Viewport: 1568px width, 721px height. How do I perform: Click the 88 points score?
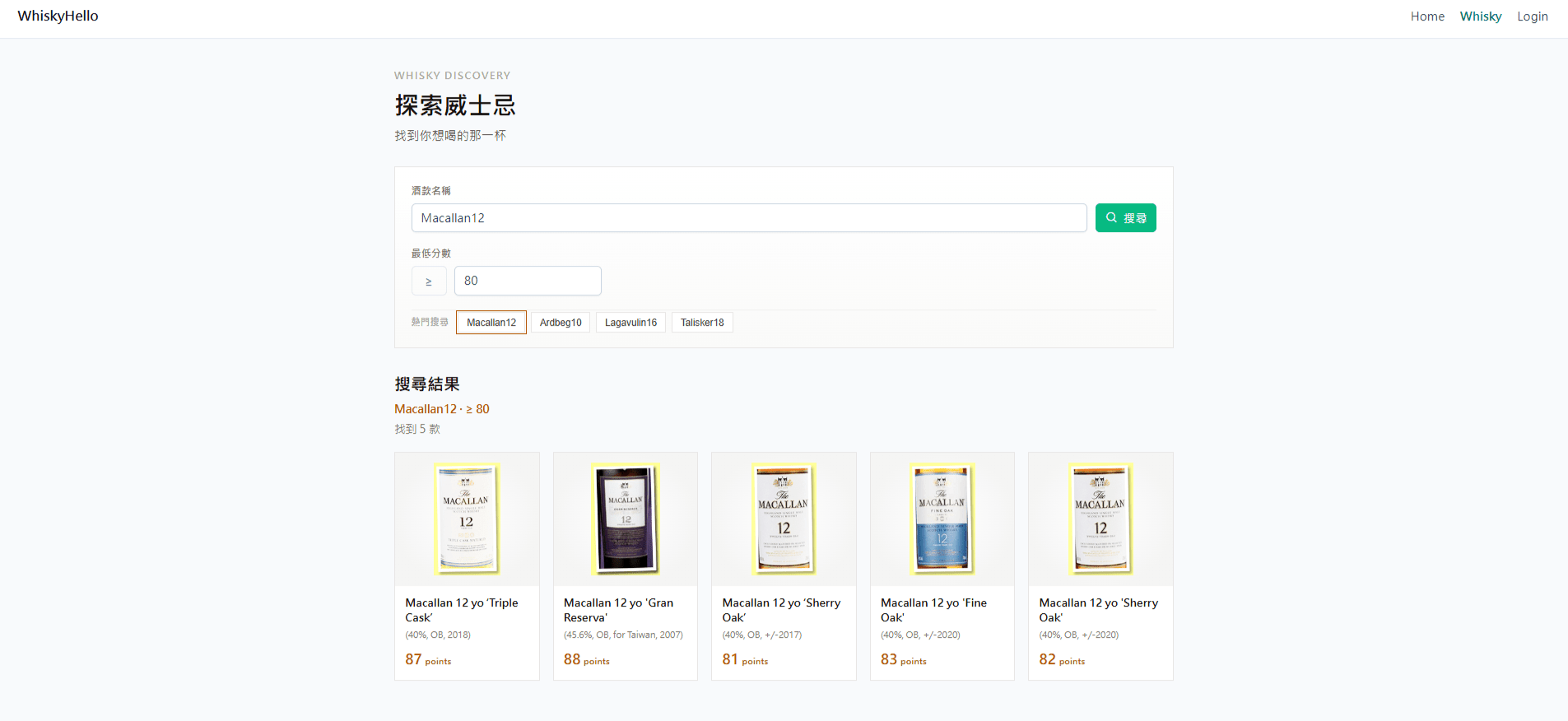[587, 659]
